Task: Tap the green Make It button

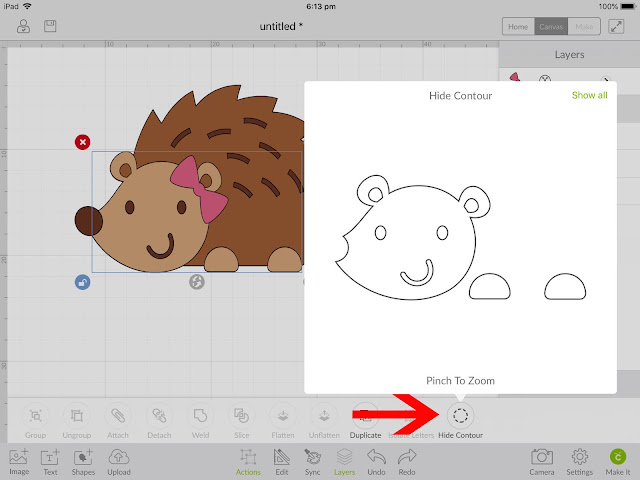Action: (618, 461)
